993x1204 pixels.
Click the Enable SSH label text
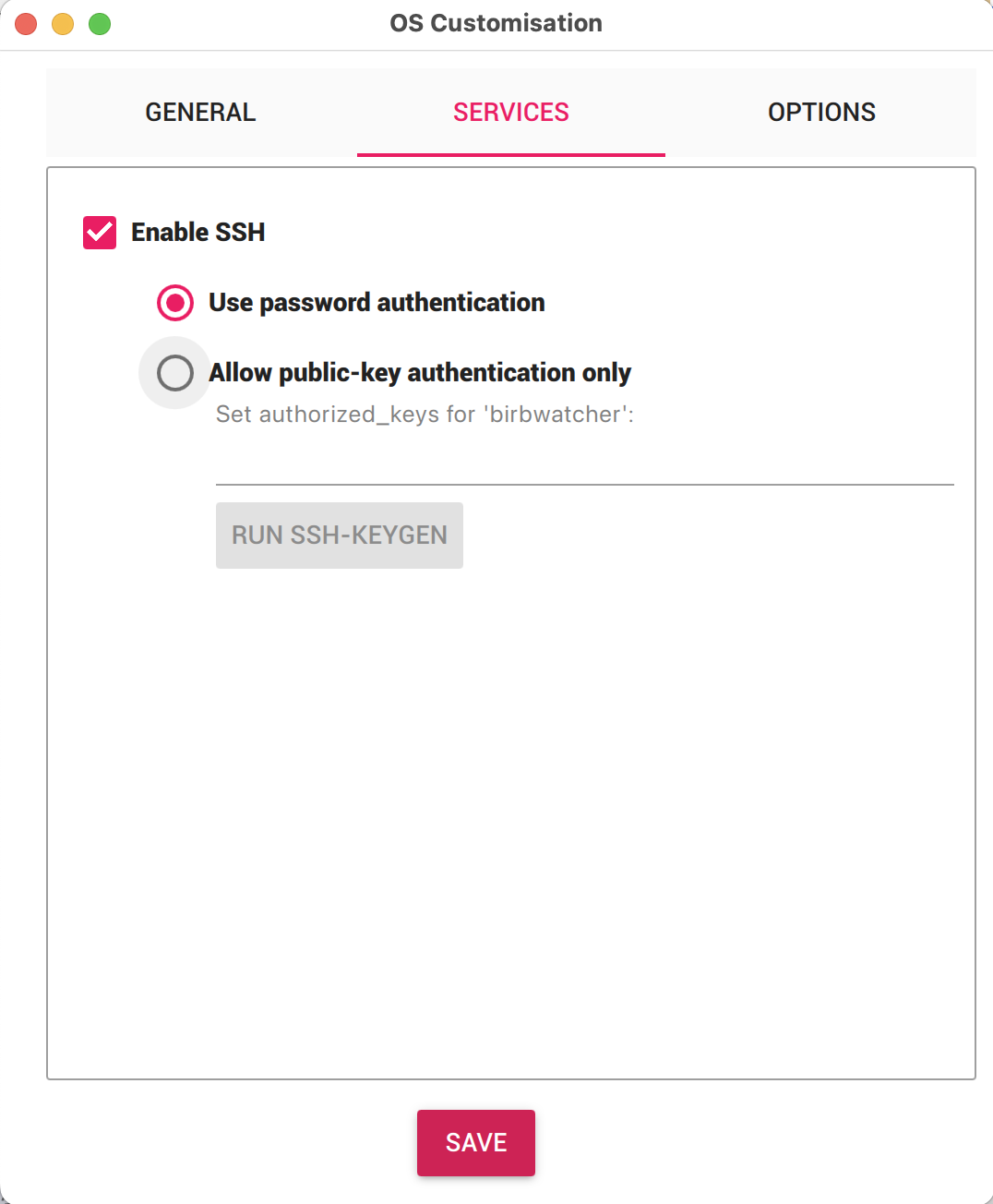point(198,233)
